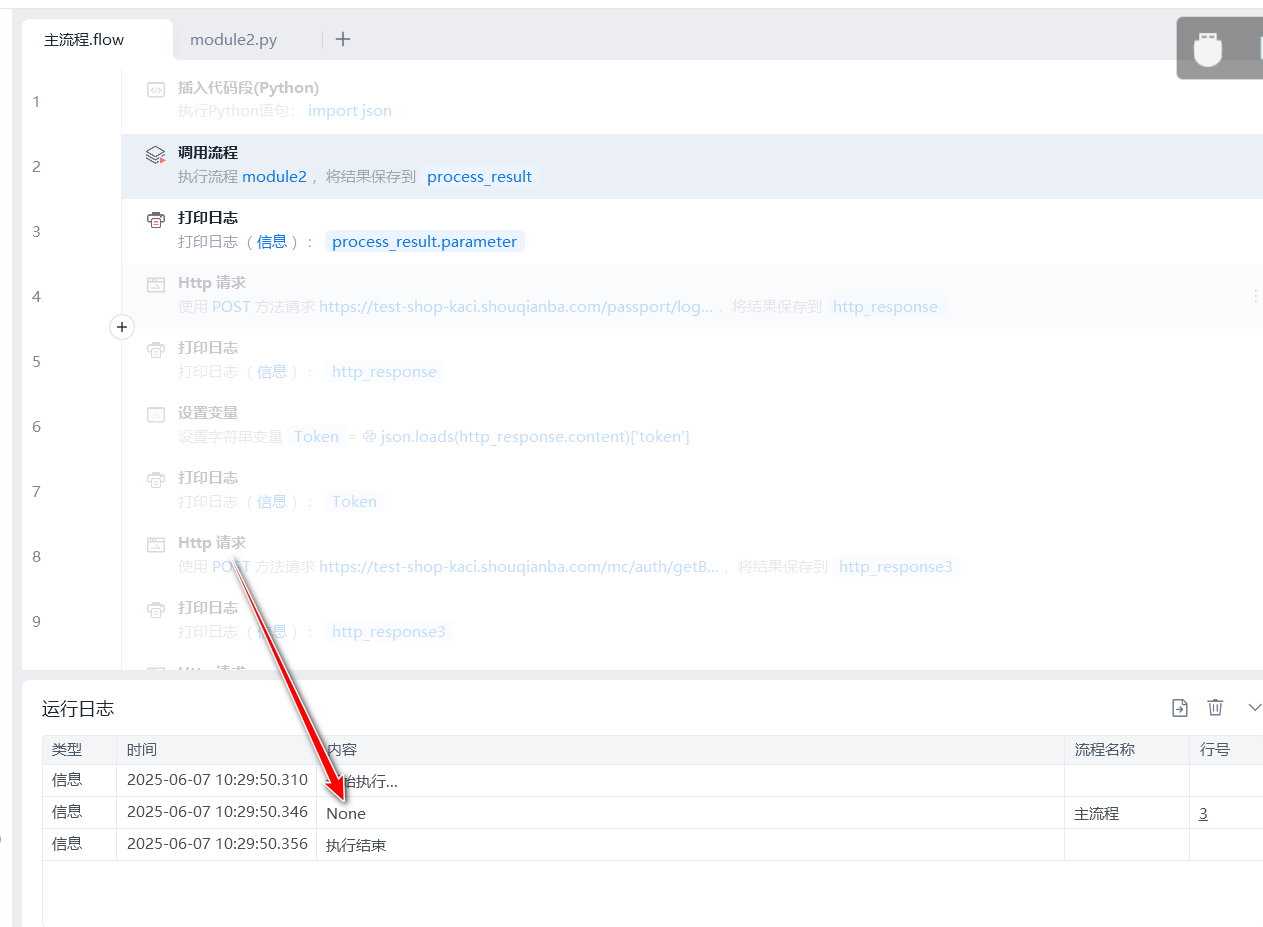Click the json.loads expression on line 6

tap(526, 437)
